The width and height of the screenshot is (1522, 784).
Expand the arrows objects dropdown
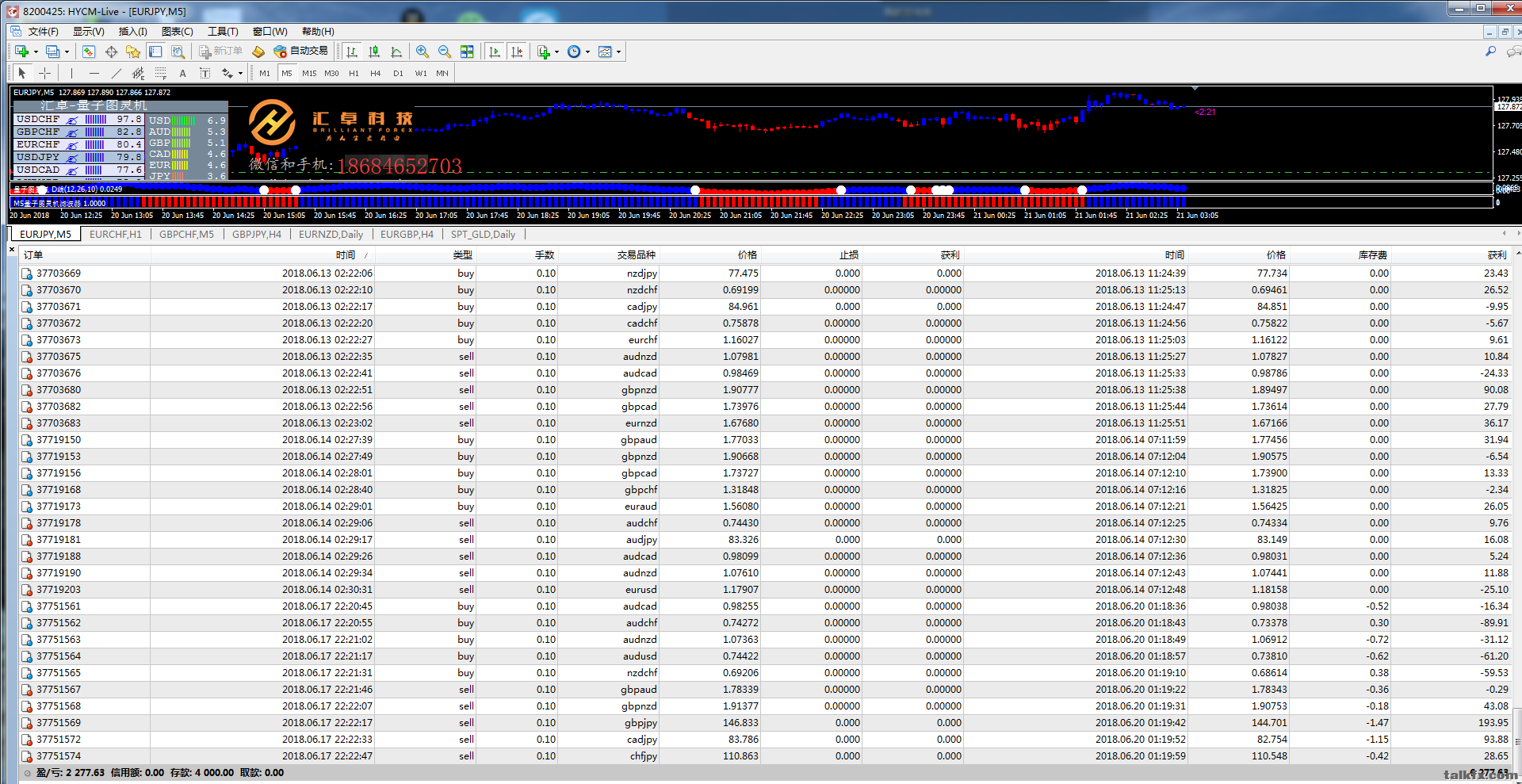click(x=240, y=73)
